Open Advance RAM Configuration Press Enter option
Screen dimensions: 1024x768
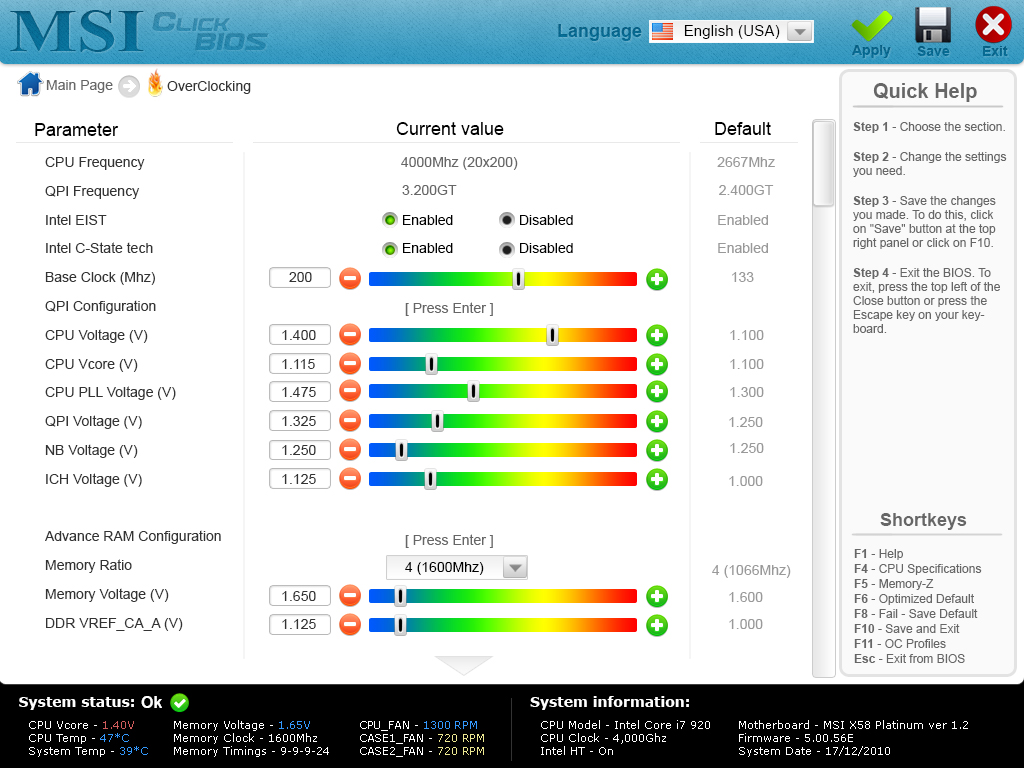449,540
